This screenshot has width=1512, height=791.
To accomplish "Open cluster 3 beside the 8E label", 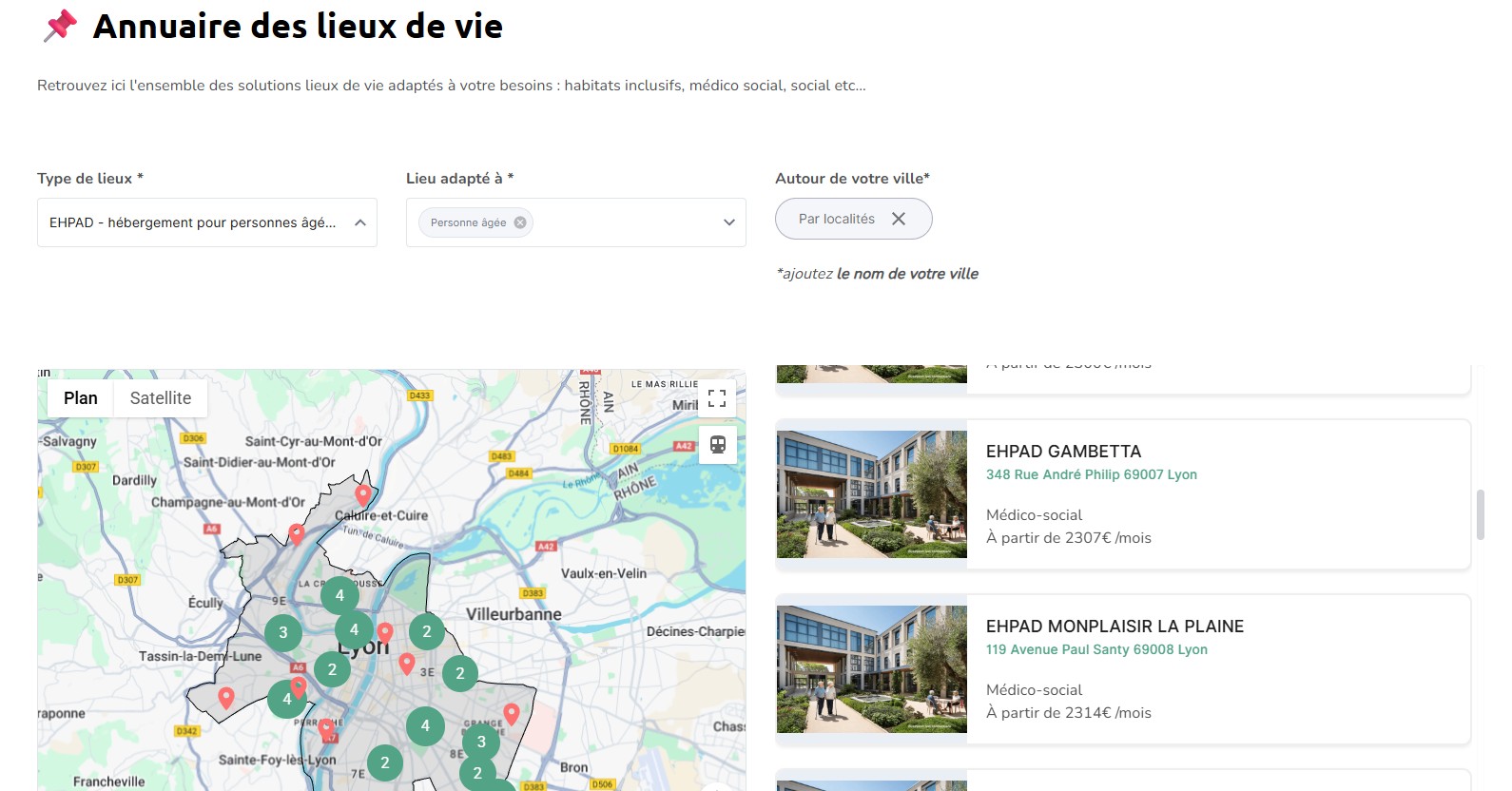I will tap(481, 742).
